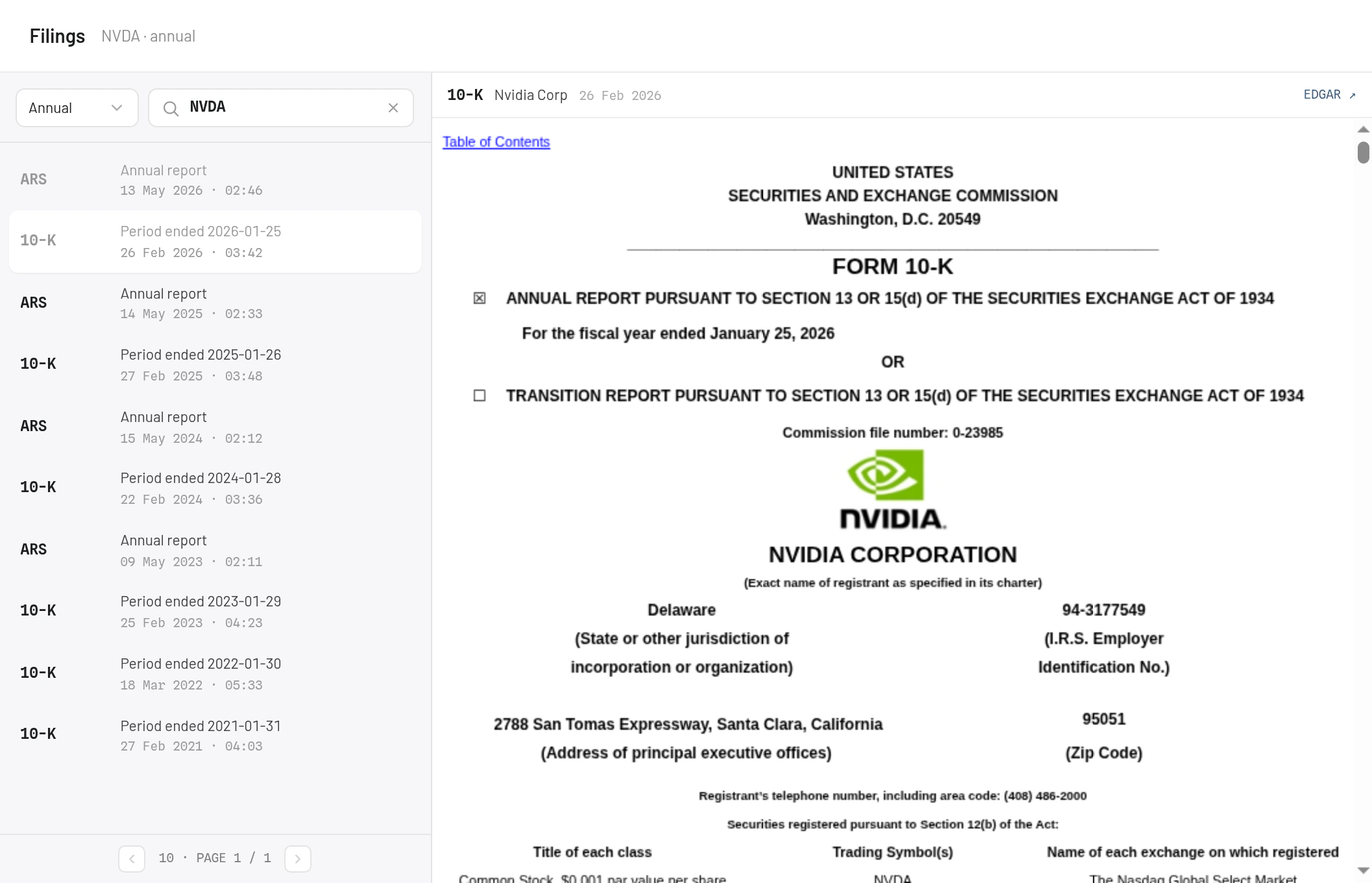Image resolution: width=1372 pixels, height=883 pixels.
Task: Focus the NVDA search input field
Action: click(281, 108)
